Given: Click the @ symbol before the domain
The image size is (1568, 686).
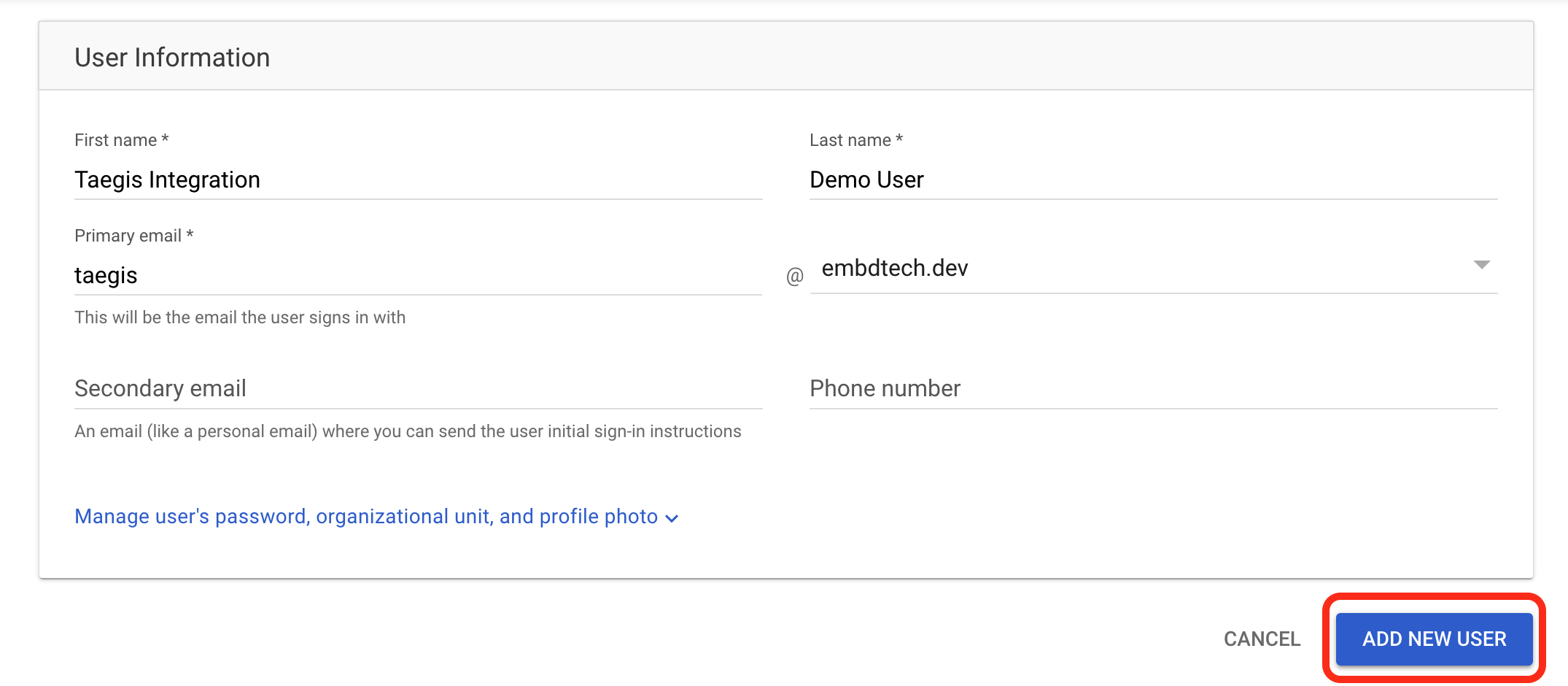Looking at the screenshot, I should (794, 276).
